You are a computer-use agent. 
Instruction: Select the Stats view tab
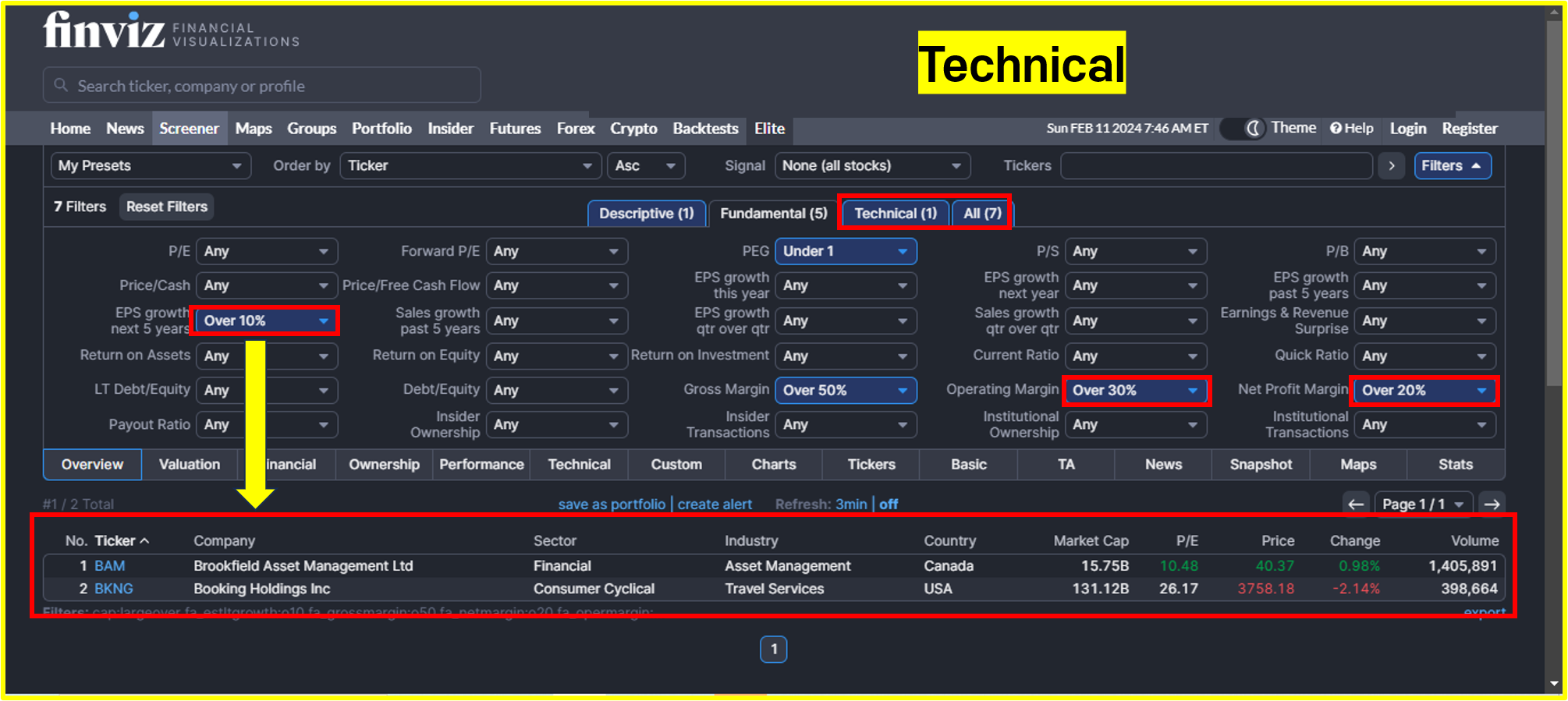[x=1456, y=465]
